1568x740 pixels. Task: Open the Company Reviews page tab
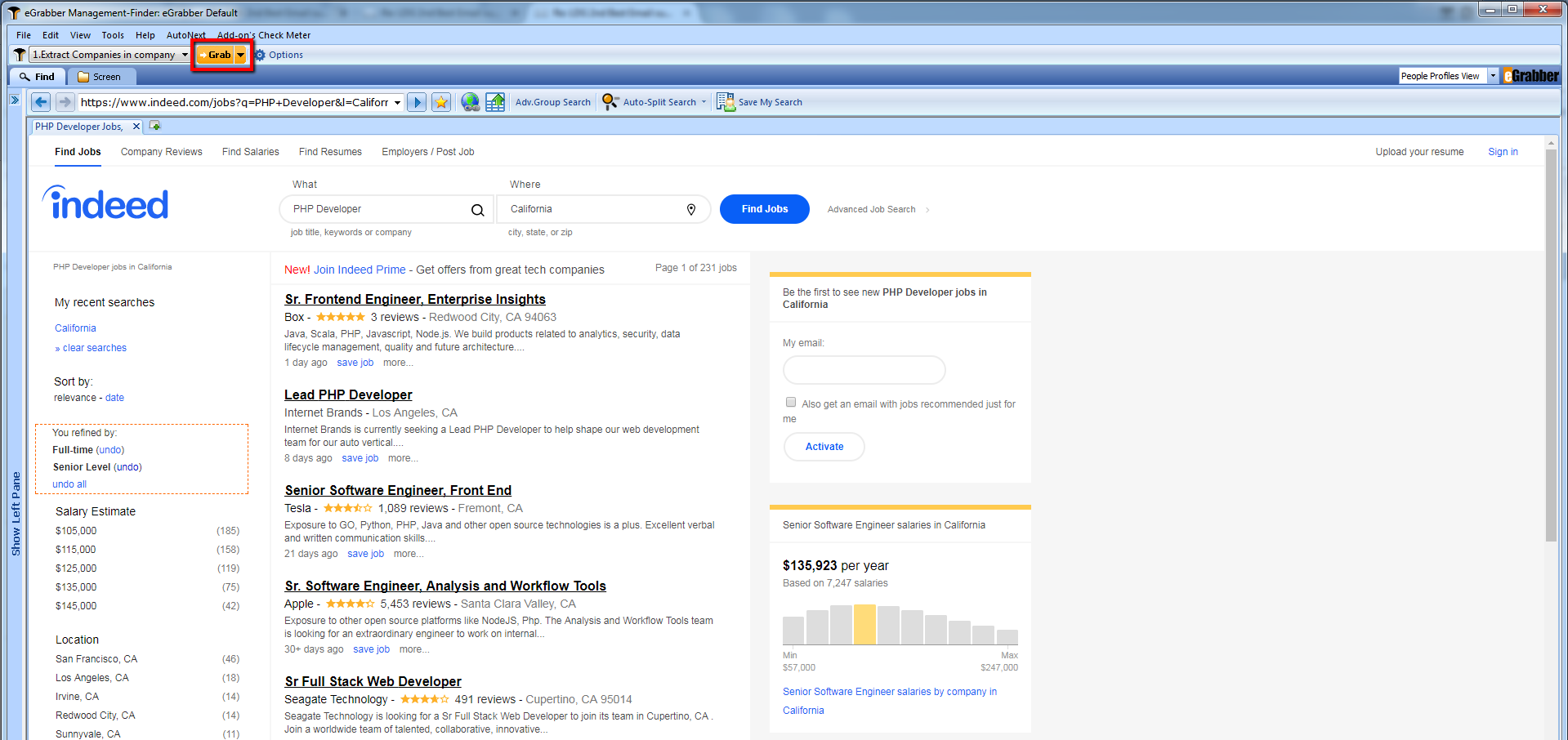pyautogui.click(x=162, y=152)
